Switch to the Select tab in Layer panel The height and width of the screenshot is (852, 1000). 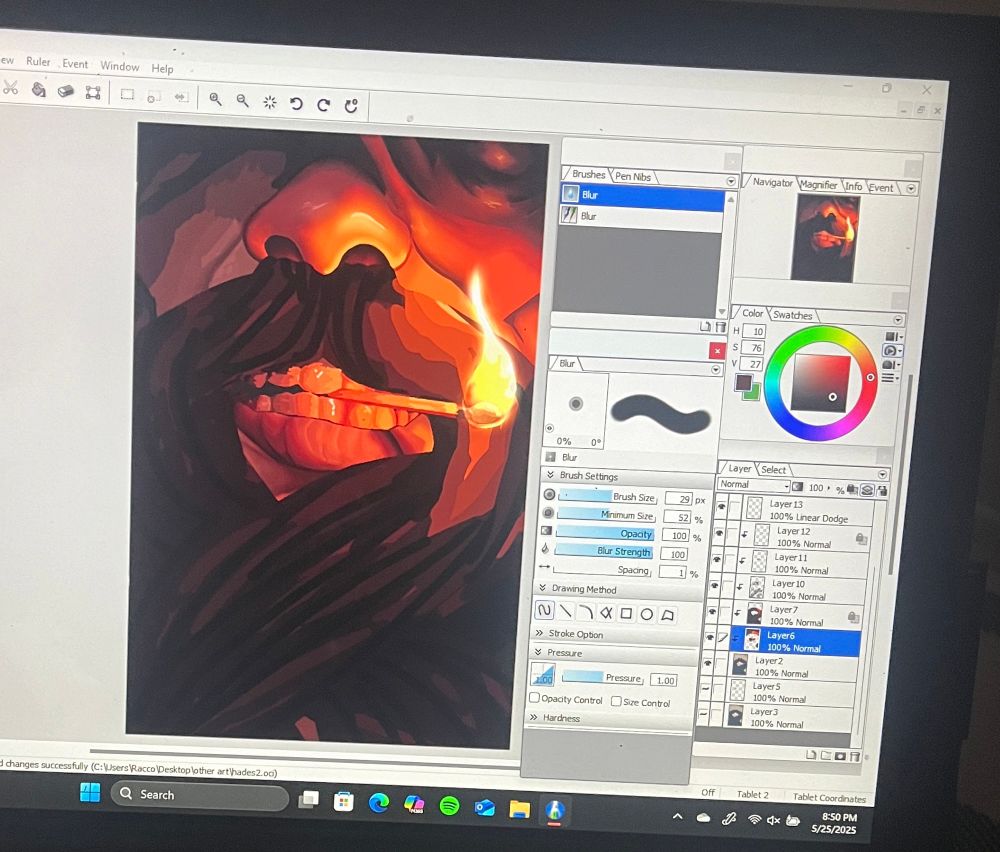point(774,470)
